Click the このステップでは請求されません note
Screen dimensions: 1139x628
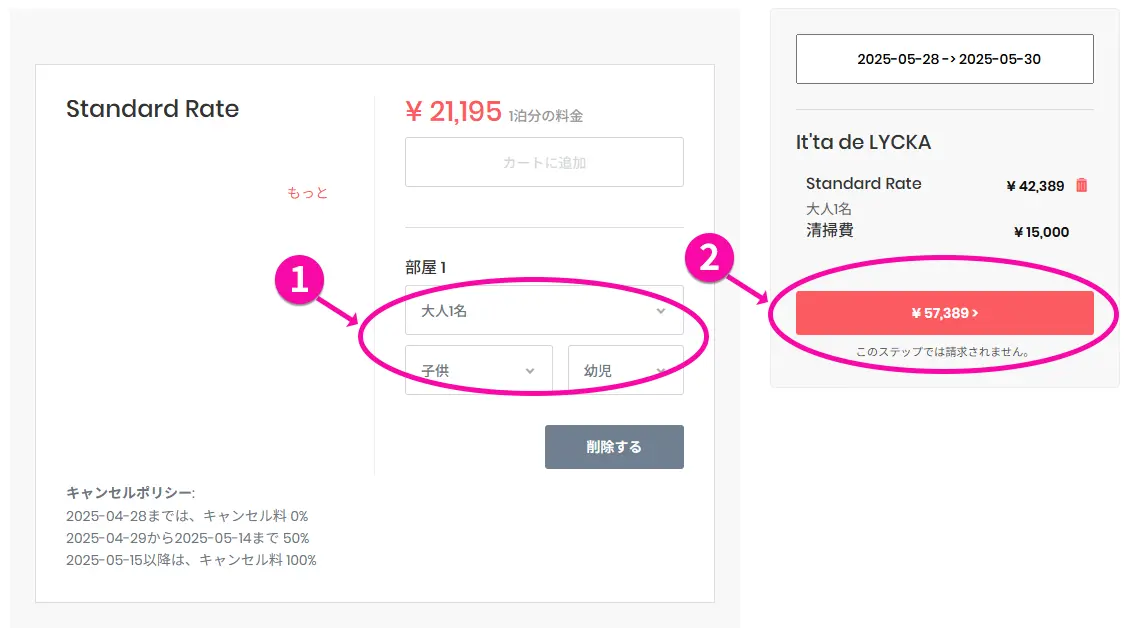[943, 353]
